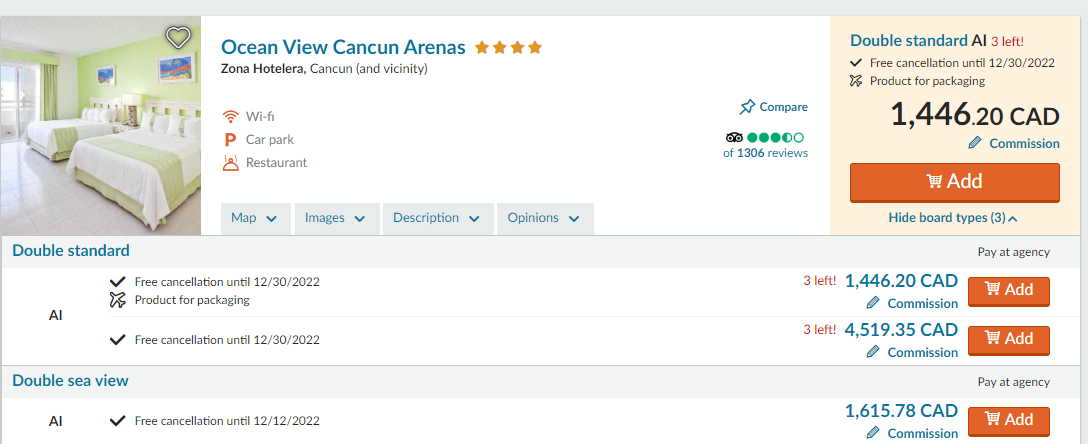This screenshot has height=444, width=1088.
Task: Click the Restaurant amenity icon
Action: (231, 163)
